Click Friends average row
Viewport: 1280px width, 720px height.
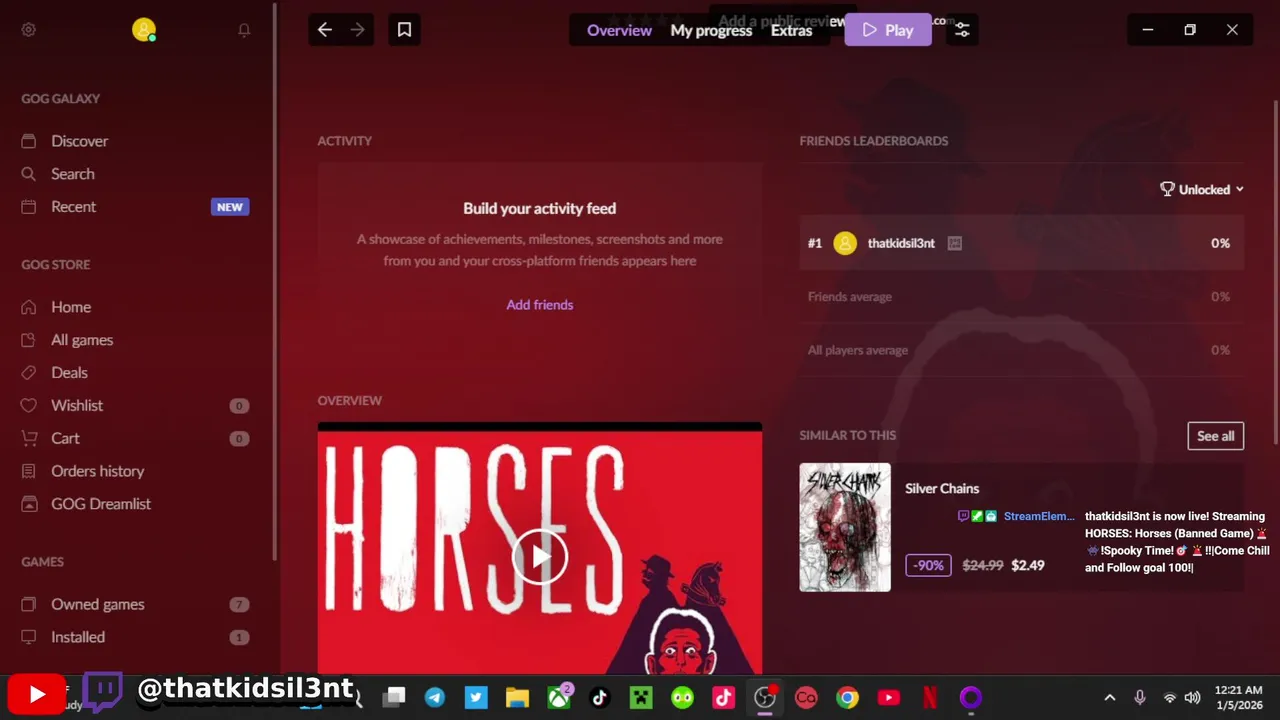click(1021, 297)
